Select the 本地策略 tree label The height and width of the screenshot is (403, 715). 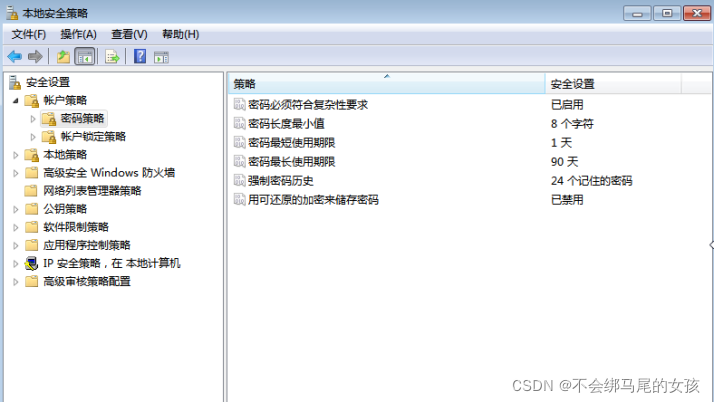pyautogui.click(x=65, y=155)
